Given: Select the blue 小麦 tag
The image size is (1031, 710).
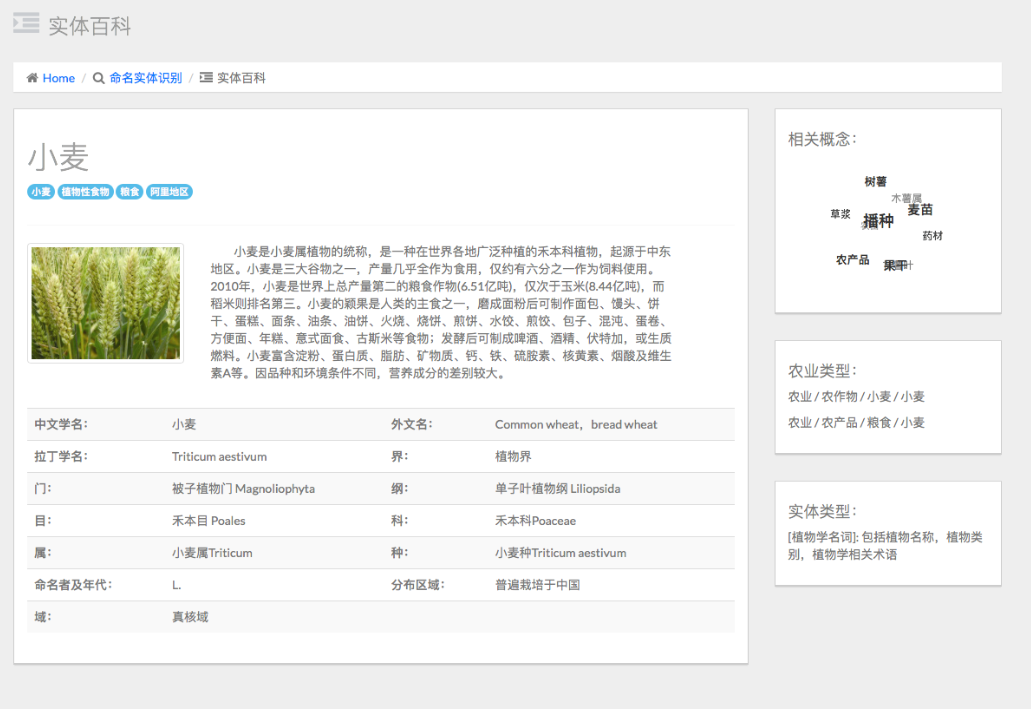Looking at the screenshot, I should (x=40, y=191).
